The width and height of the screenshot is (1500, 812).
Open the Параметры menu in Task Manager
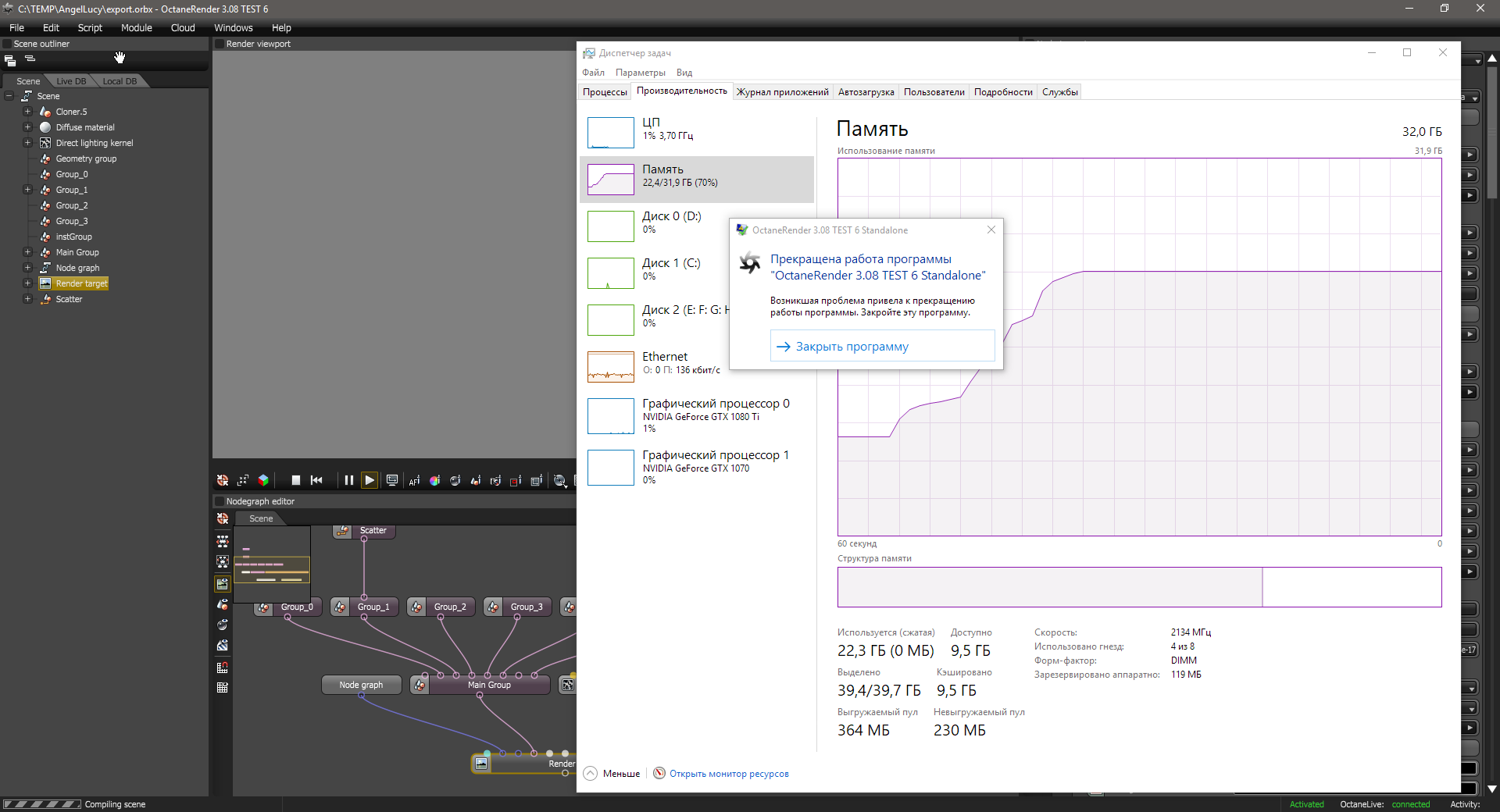coord(641,73)
